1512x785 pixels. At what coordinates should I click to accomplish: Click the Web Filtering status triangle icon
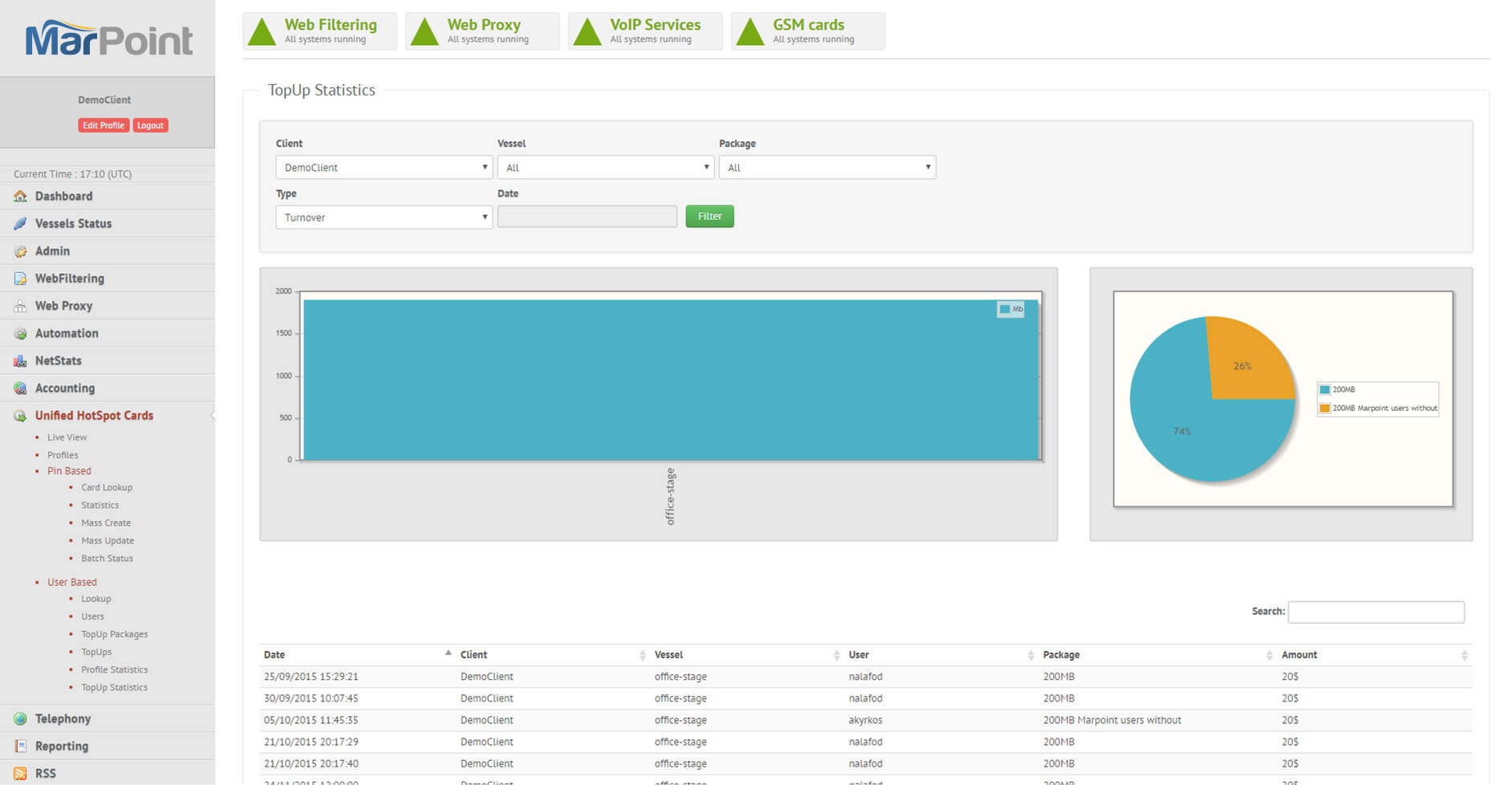tap(262, 31)
